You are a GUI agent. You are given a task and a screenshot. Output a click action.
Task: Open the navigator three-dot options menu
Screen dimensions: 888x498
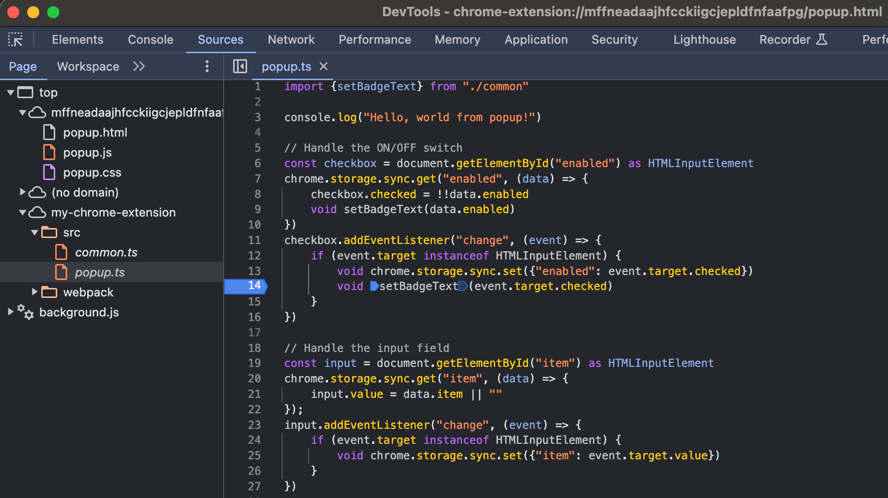click(x=207, y=67)
